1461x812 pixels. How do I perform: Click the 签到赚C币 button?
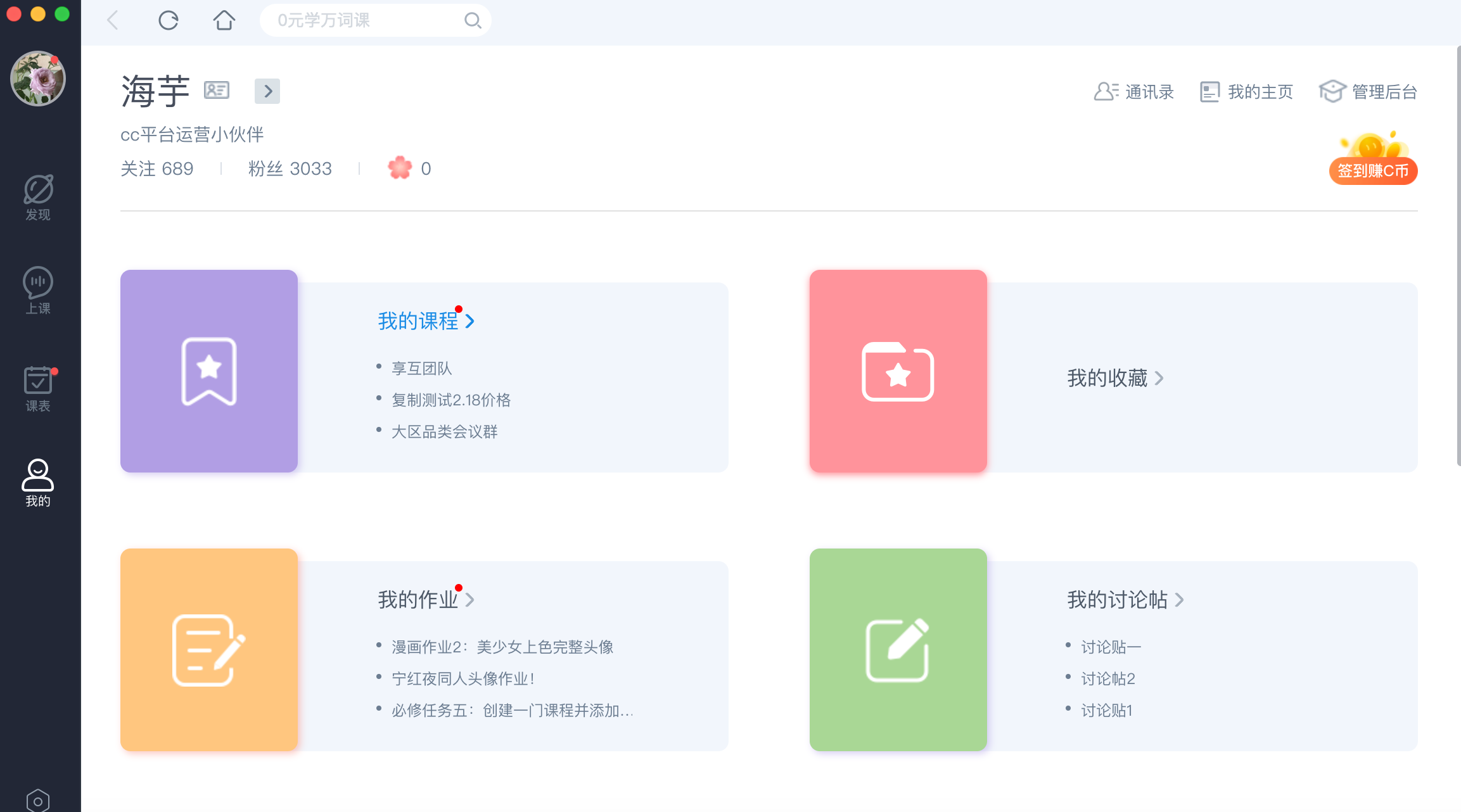pyautogui.click(x=1372, y=170)
